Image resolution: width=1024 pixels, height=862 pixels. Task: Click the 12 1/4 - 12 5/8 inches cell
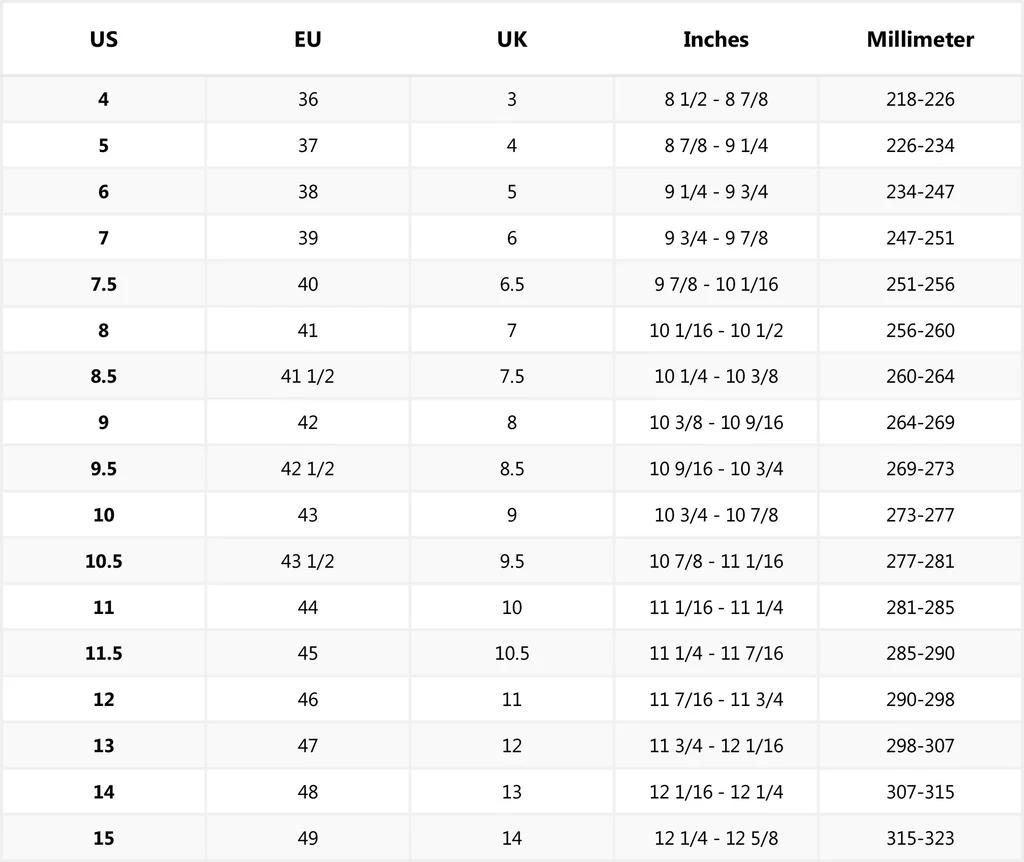pyautogui.click(x=716, y=838)
